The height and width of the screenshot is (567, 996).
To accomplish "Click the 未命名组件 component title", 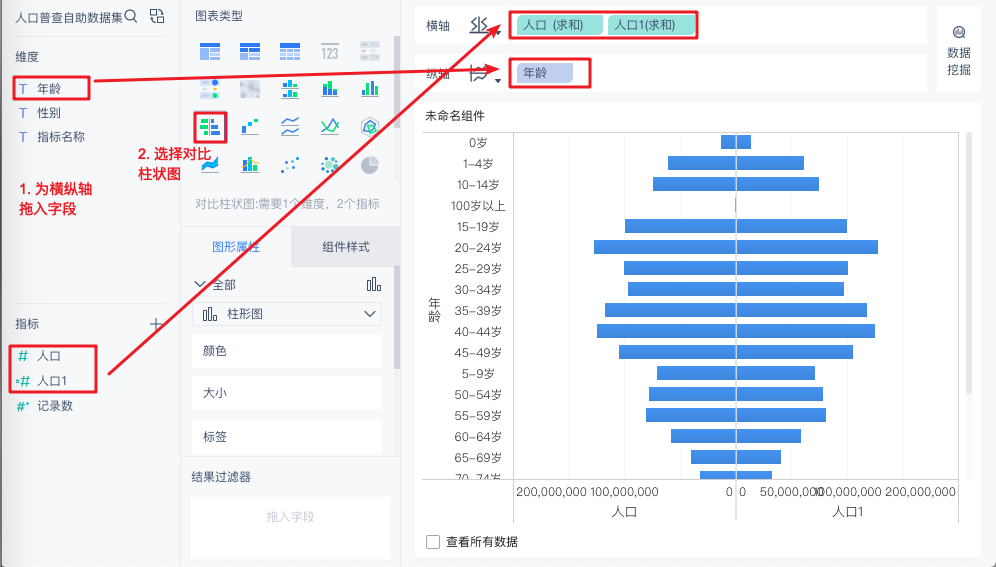I will click(x=455, y=116).
